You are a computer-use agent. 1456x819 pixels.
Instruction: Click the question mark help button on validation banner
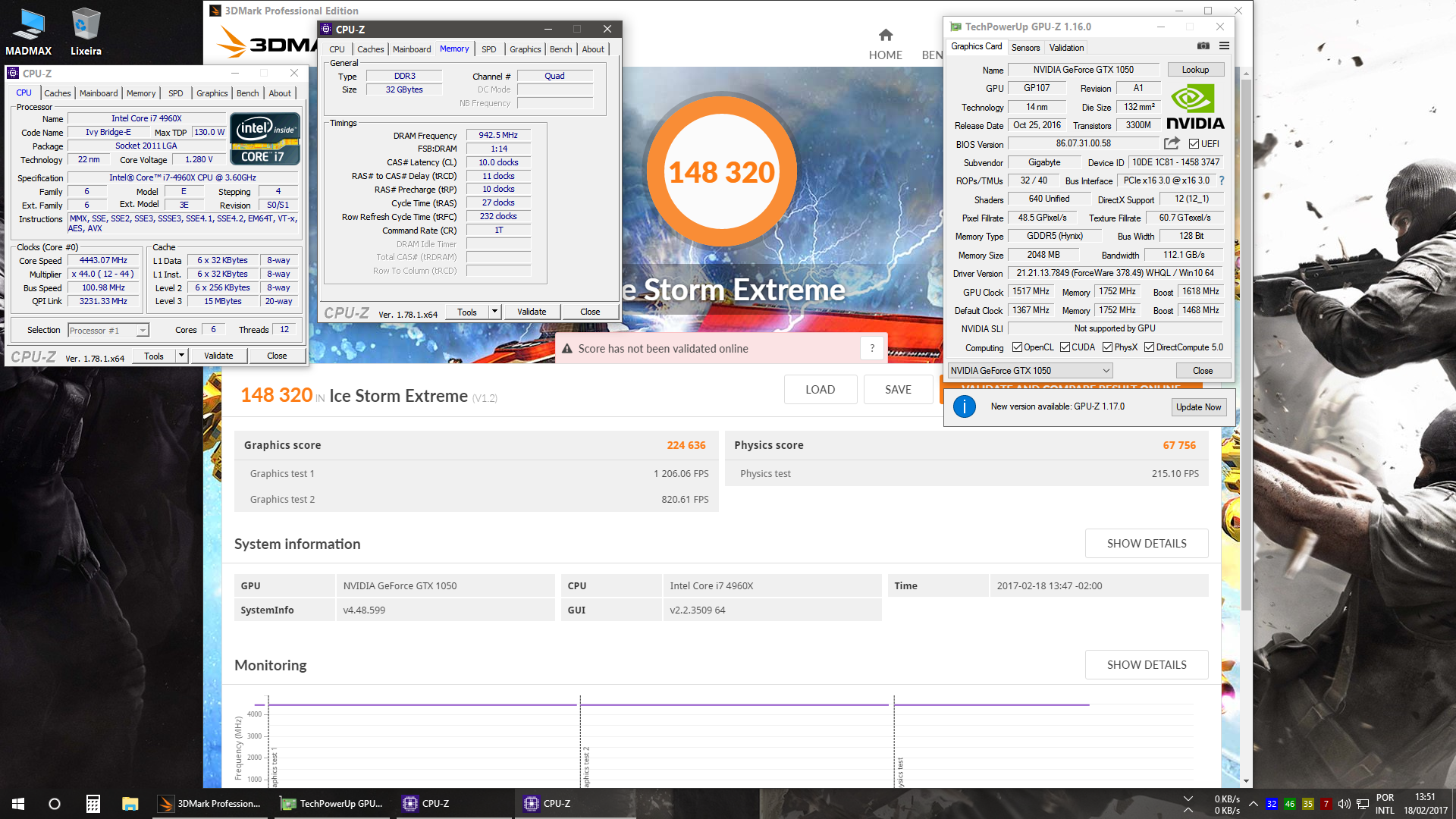click(872, 349)
